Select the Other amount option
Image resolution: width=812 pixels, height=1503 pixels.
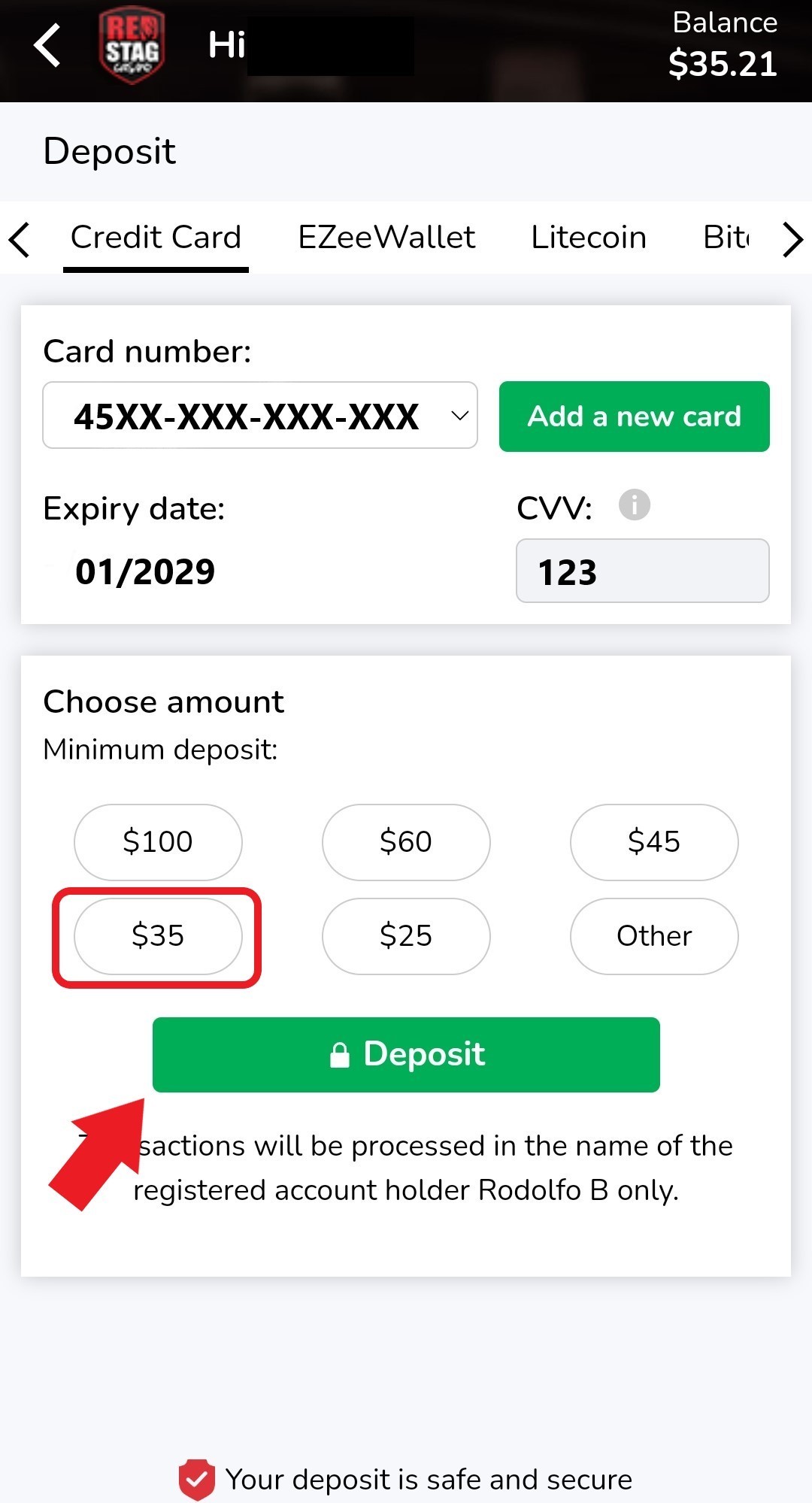click(x=654, y=936)
